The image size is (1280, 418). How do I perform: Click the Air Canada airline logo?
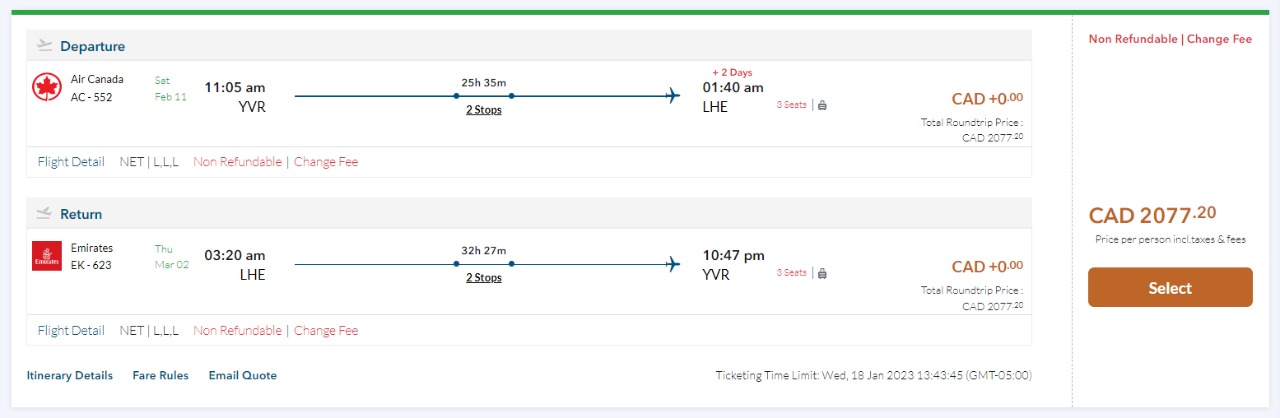pos(47,88)
